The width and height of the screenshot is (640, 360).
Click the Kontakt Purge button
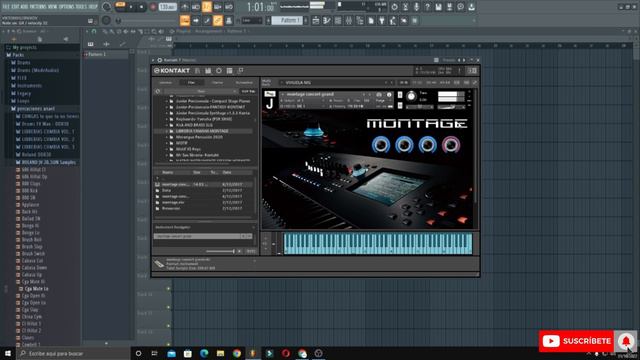point(380,100)
